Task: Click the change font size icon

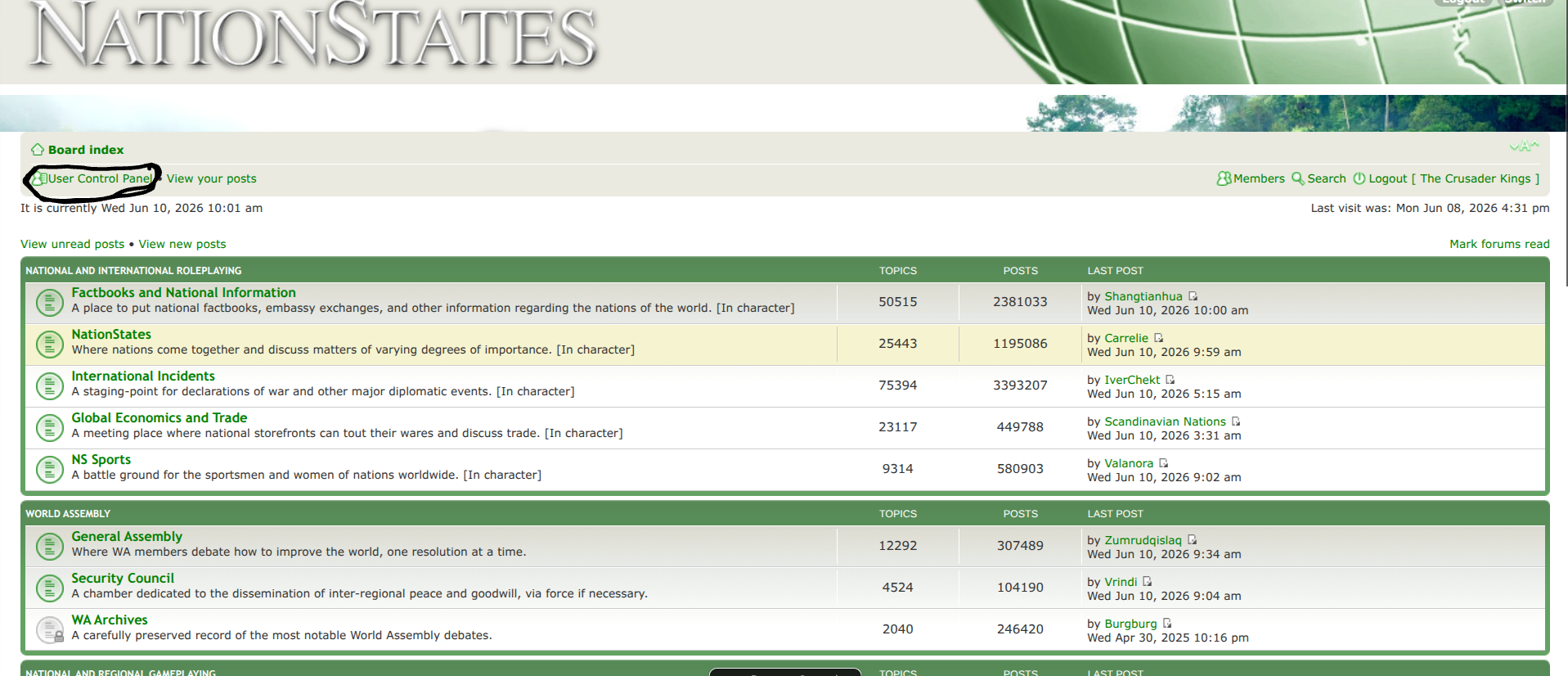Action: click(1524, 146)
